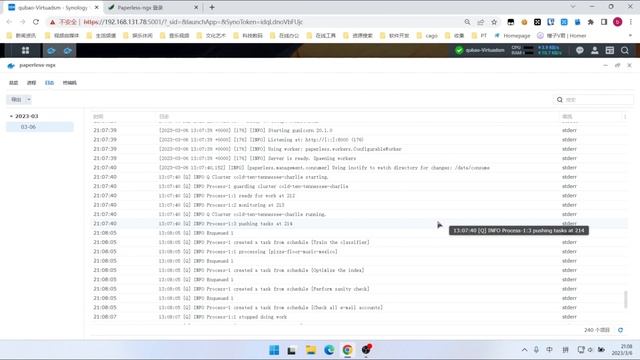Switch to the terminal tab
Viewport: 640px width, 360px height.
click(x=70, y=83)
